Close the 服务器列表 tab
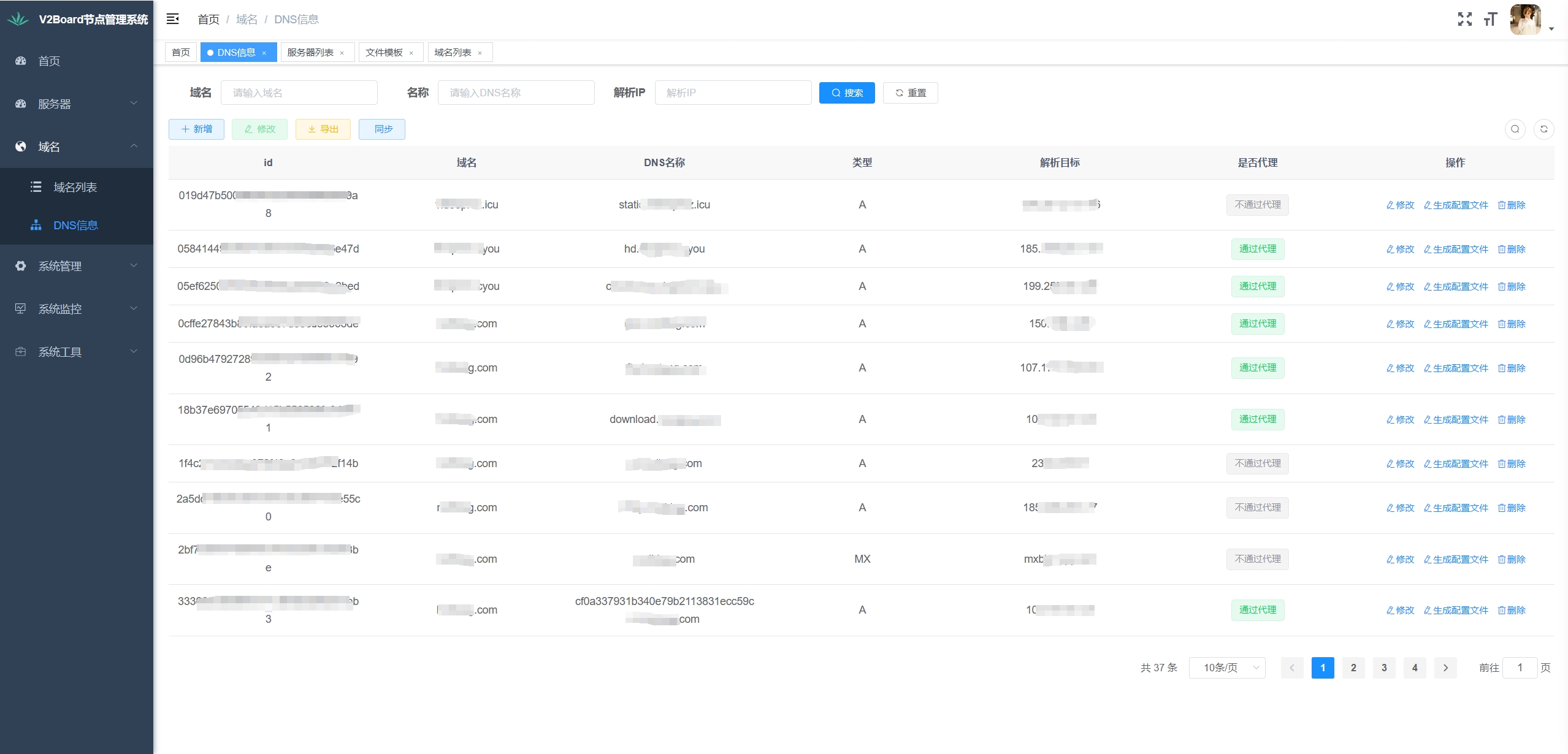1568x754 pixels. [x=342, y=53]
